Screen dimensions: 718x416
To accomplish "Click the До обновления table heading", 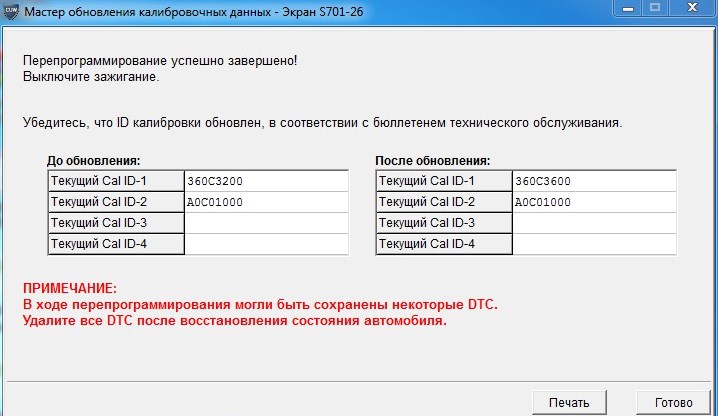I will click(93, 161).
